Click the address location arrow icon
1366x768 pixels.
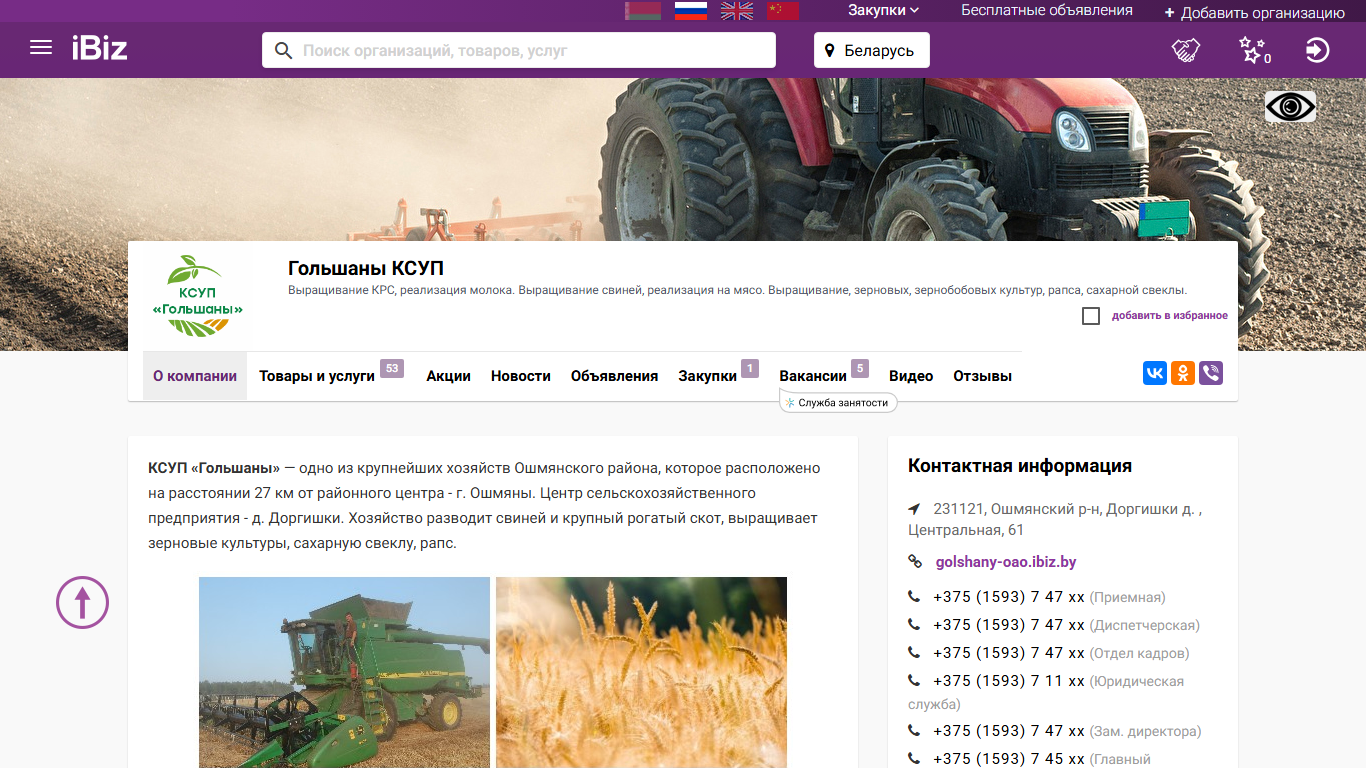click(914, 509)
